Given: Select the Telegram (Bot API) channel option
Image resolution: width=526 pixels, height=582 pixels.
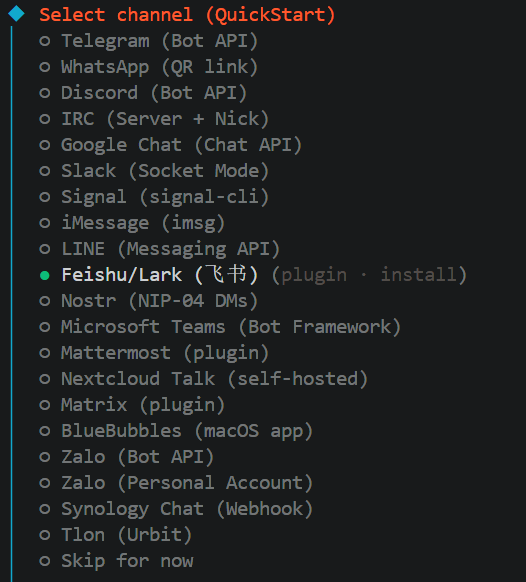Looking at the screenshot, I should [x=148, y=41].
